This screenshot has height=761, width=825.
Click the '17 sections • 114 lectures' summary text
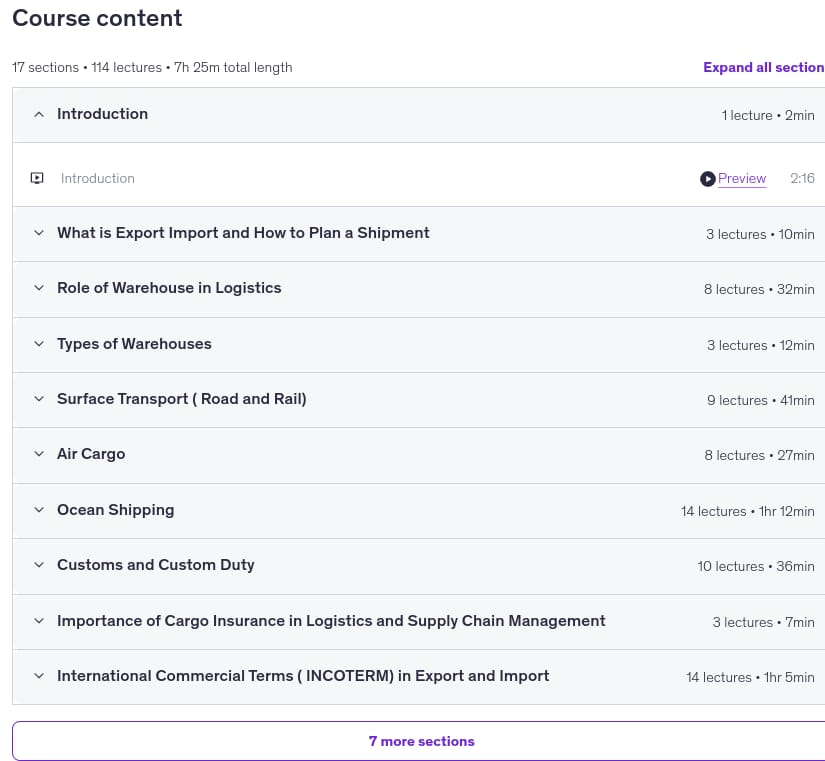point(152,67)
